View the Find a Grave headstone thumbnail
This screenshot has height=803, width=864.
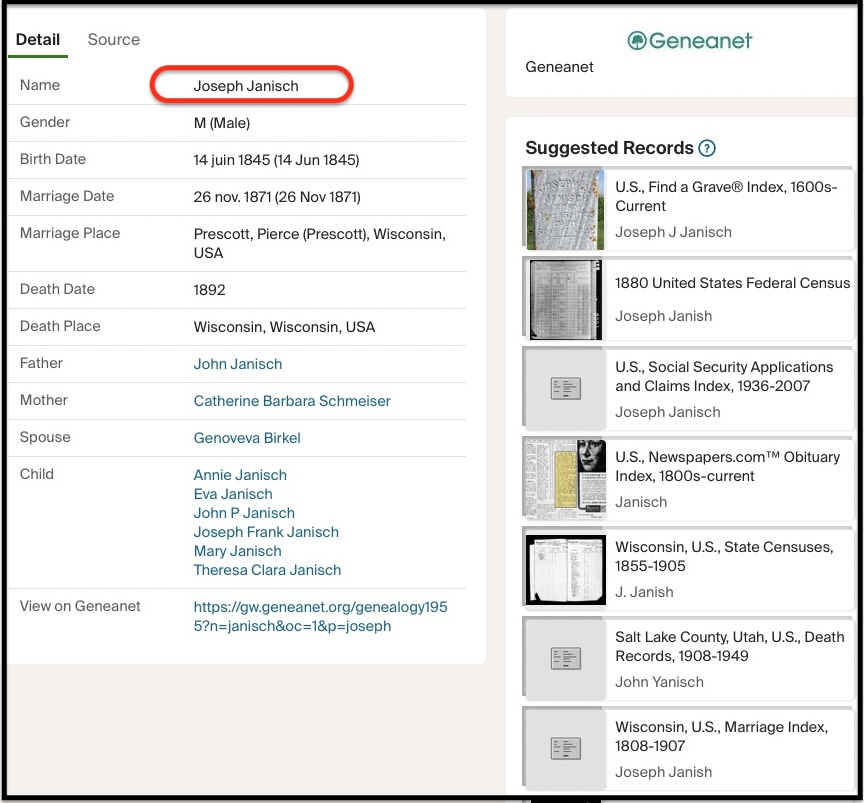565,210
